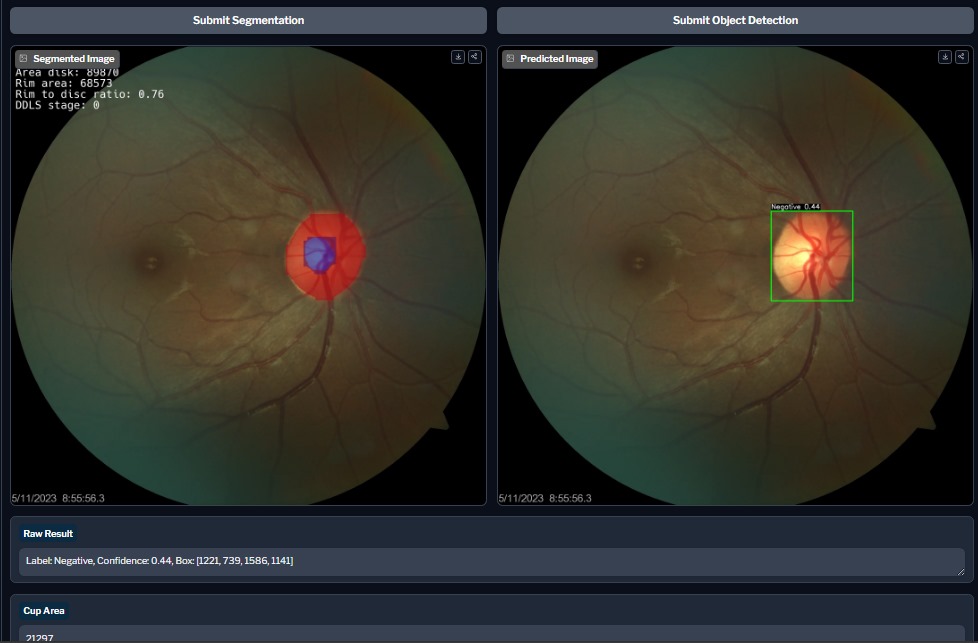Click the small image icon beside Predicted Image label
This screenshot has height=643, width=978.
tap(509, 58)
